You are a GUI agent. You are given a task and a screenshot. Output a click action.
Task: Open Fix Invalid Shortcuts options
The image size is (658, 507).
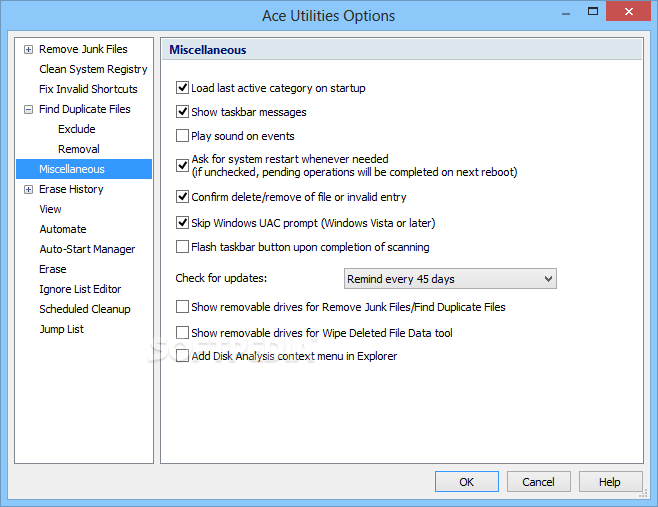click(88, 89)
